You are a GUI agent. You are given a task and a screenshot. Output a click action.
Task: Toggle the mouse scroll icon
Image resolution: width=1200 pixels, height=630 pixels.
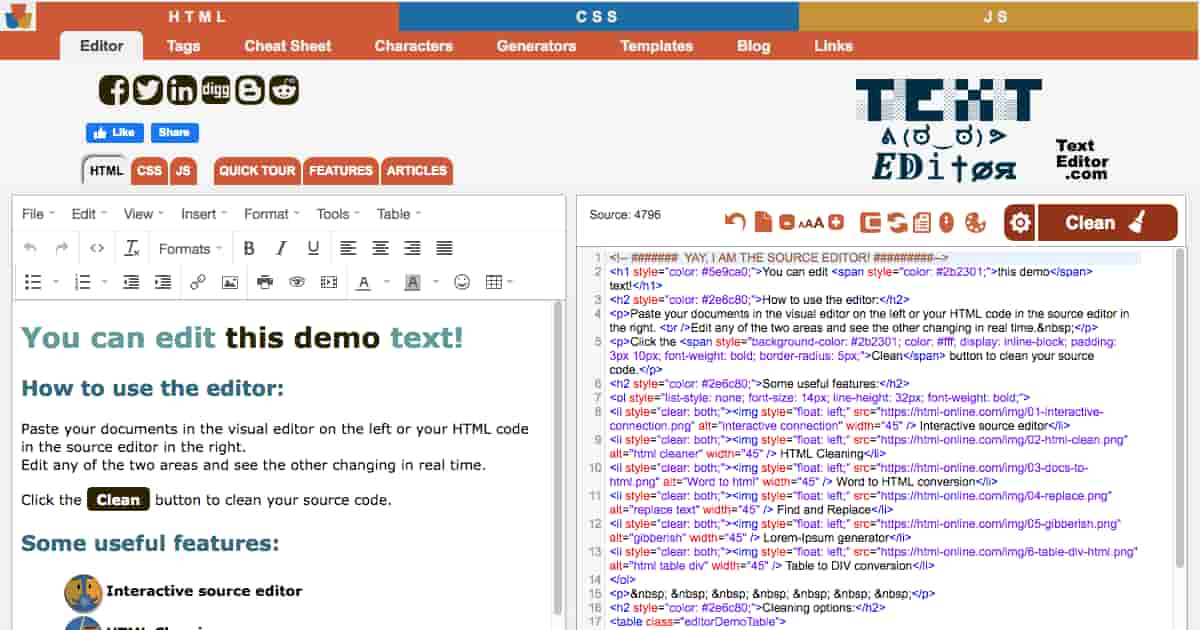(946, 222)
